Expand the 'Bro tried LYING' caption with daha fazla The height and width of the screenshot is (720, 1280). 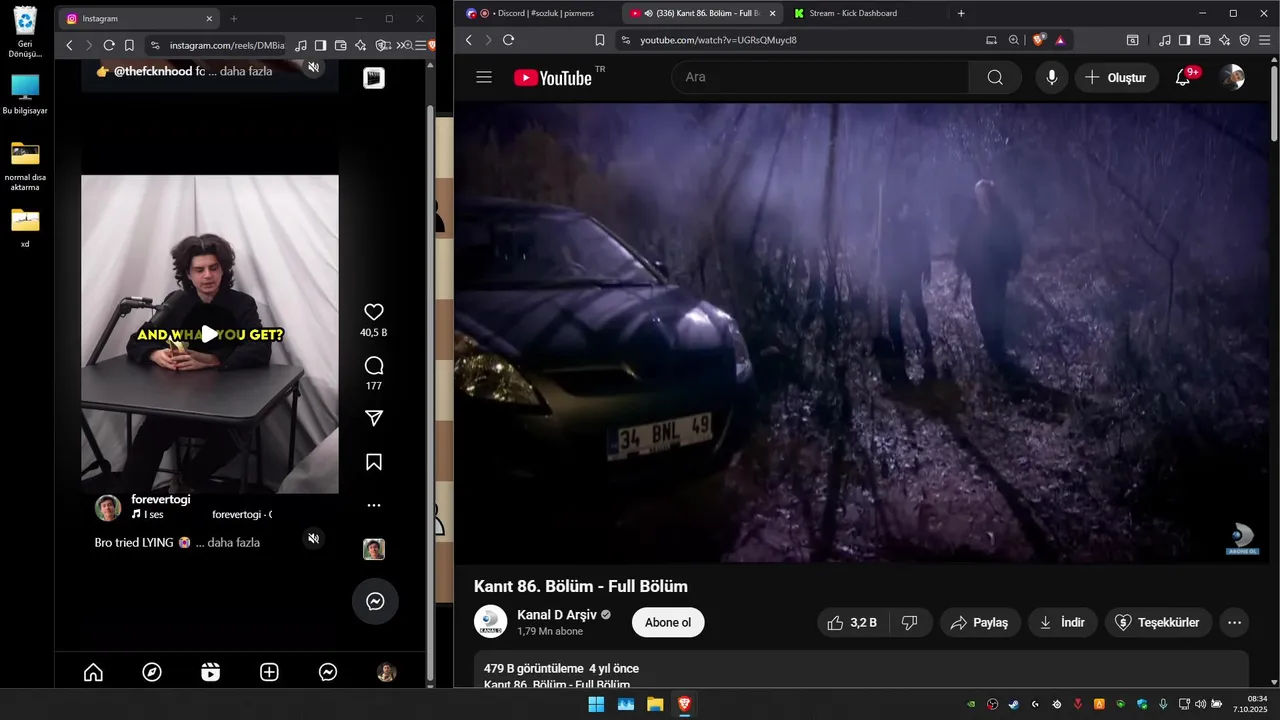[x=234, y=542]
